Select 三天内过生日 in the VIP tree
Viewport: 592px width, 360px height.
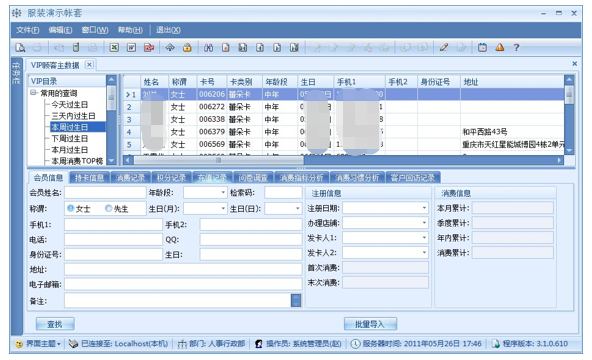tap(73, 115)
